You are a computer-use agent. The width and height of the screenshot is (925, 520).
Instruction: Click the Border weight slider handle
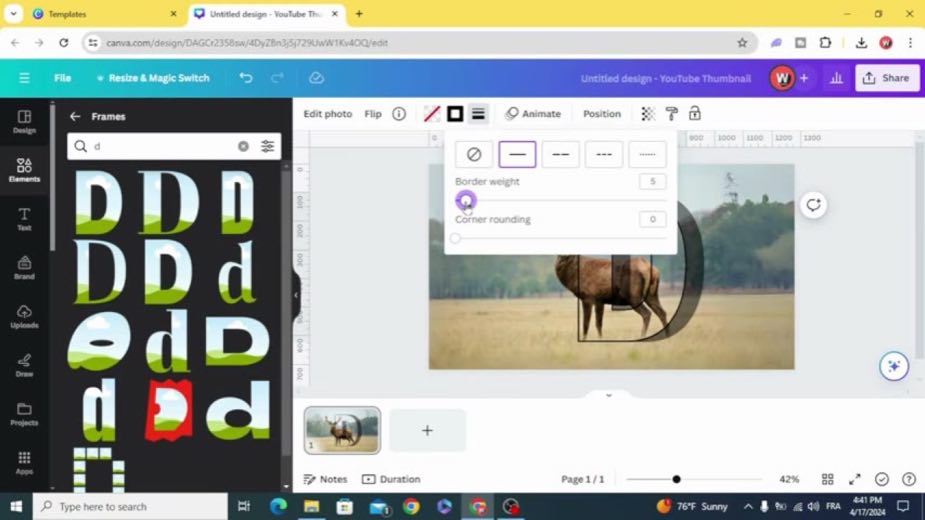465,201
